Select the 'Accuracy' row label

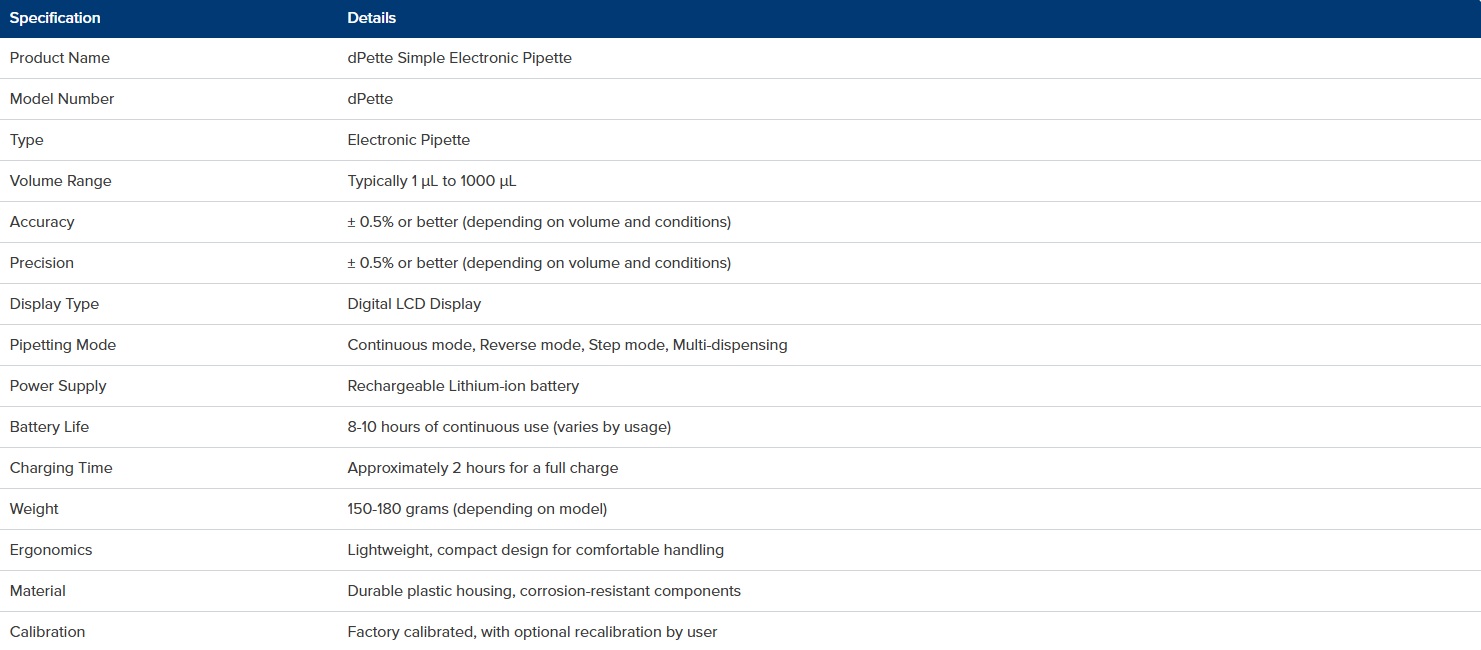42,222
